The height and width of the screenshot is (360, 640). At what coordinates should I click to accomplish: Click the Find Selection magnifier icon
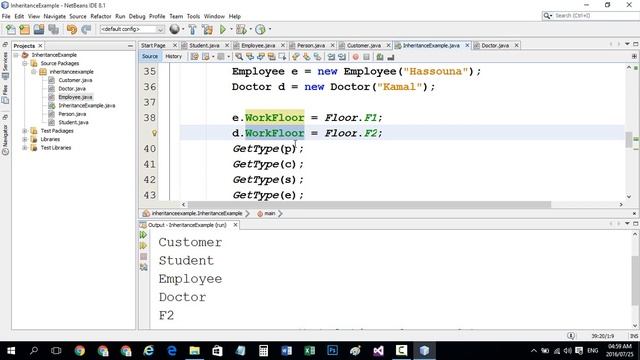pyautogui.click(x=239, y=57)
